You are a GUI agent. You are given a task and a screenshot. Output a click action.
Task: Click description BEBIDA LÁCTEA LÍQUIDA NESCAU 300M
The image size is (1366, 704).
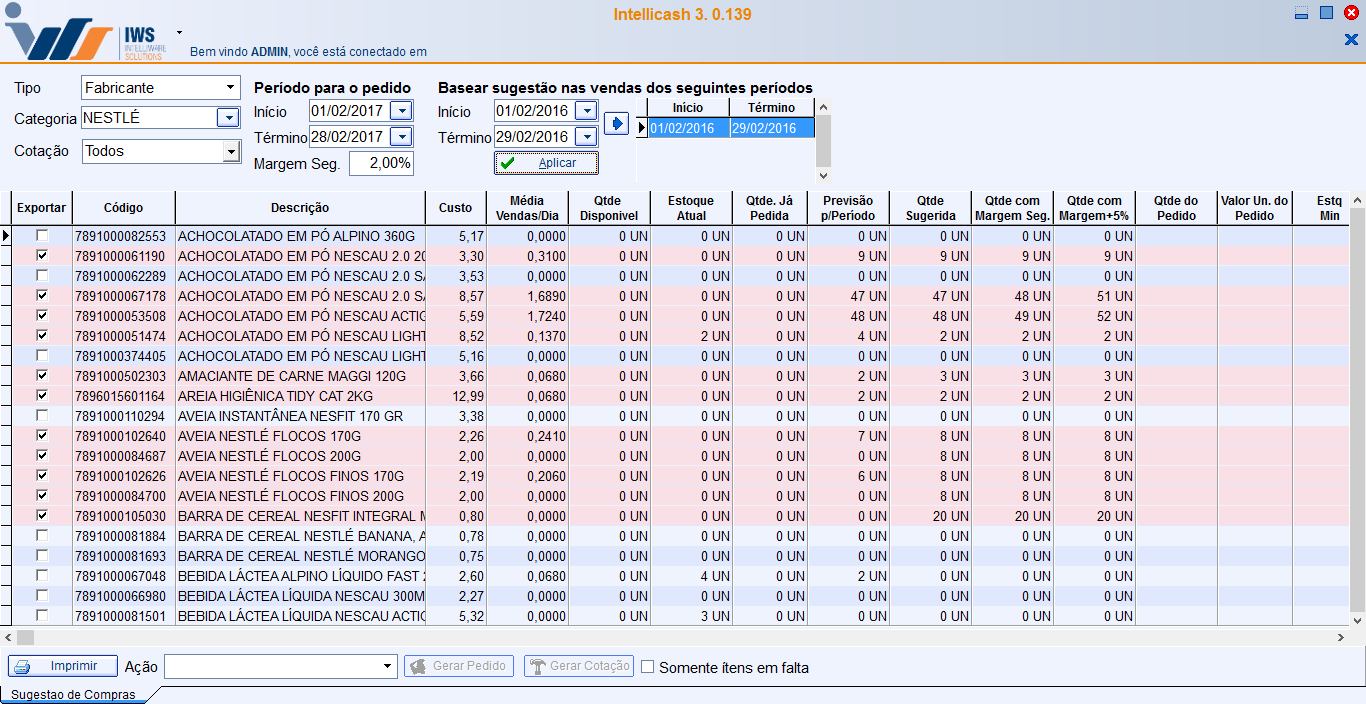pos(301,596)
